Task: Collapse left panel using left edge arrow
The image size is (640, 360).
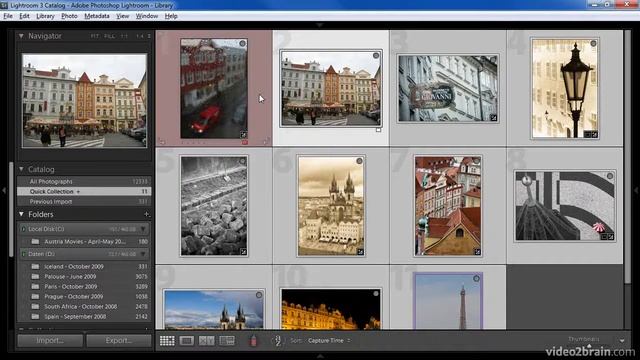Action: [x=4, y=190]
